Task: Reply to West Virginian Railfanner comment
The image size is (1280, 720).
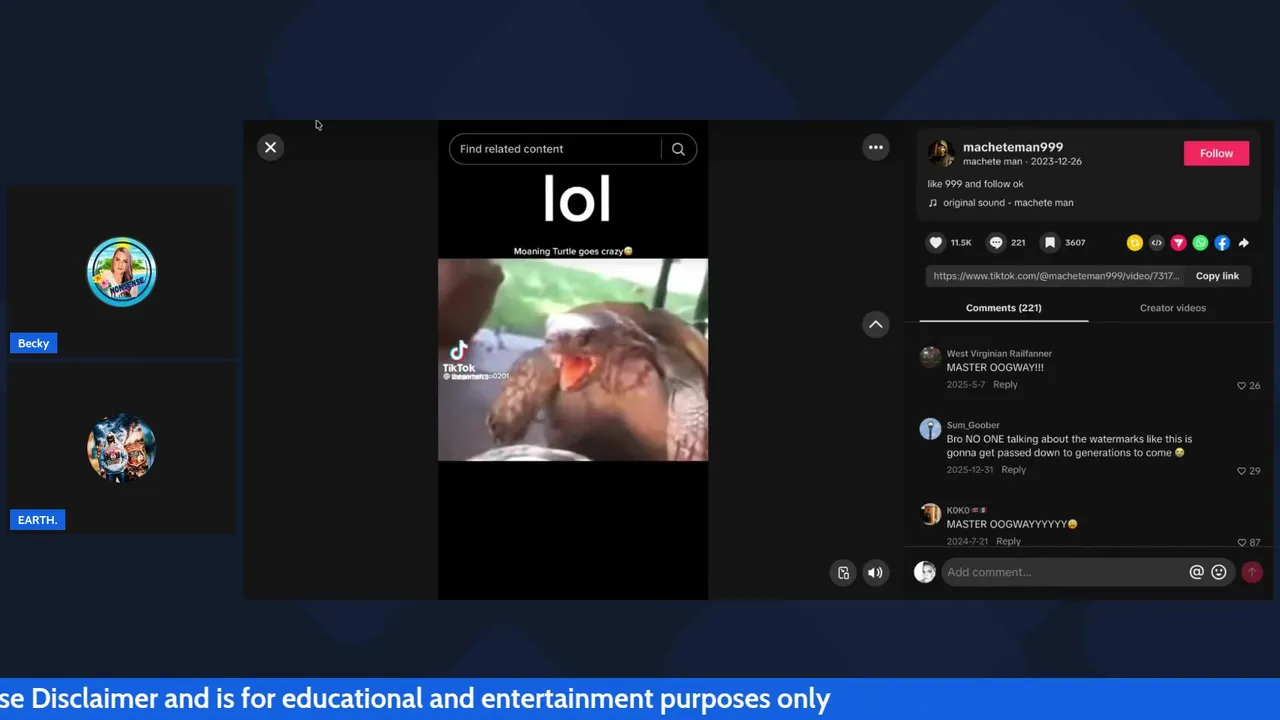Action: [1005, 385]
